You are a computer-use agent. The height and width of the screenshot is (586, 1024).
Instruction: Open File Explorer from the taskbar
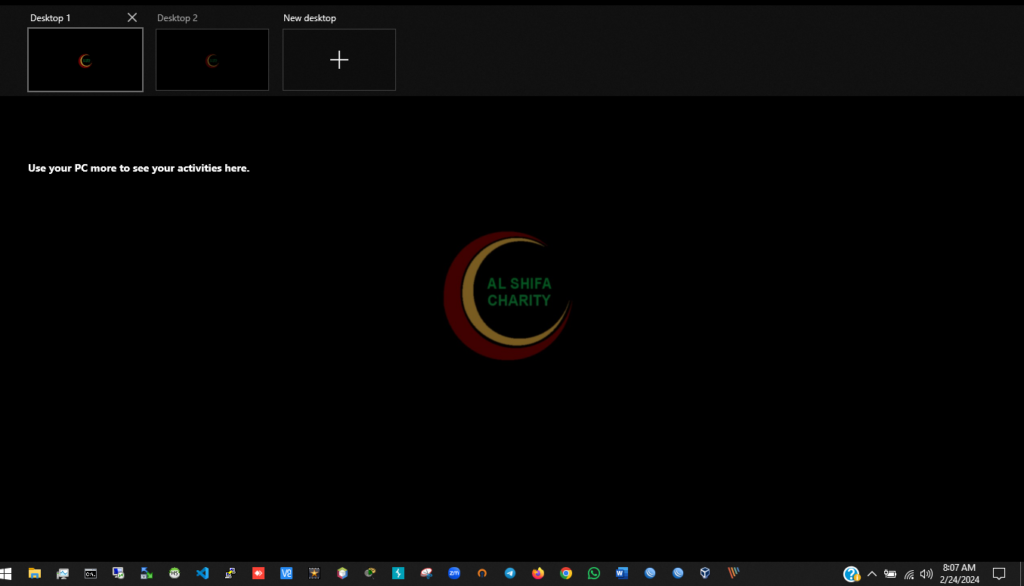pos(35,573)
